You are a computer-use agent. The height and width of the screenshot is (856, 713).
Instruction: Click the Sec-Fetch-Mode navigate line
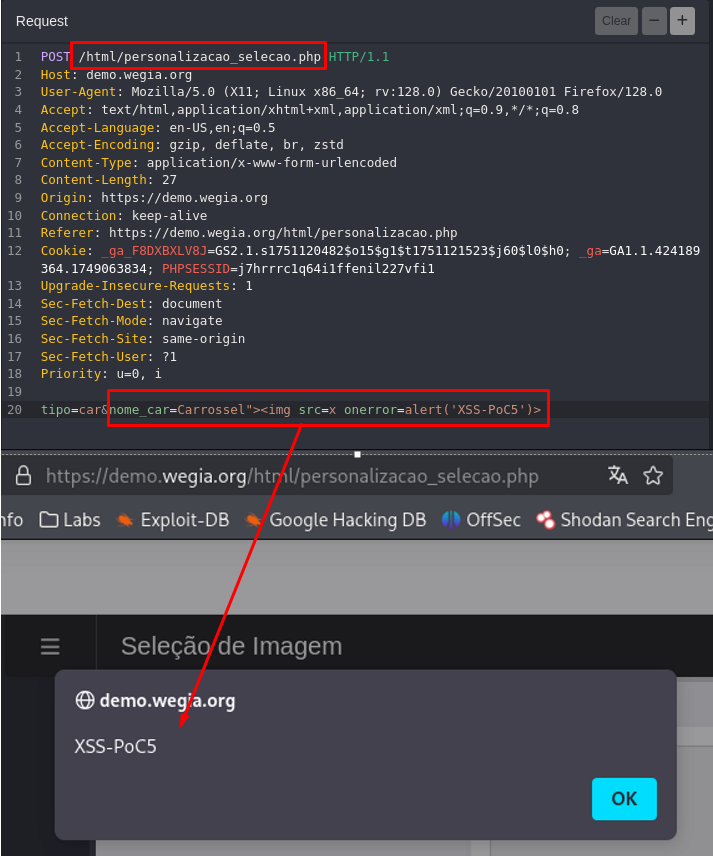pos(131,321)
